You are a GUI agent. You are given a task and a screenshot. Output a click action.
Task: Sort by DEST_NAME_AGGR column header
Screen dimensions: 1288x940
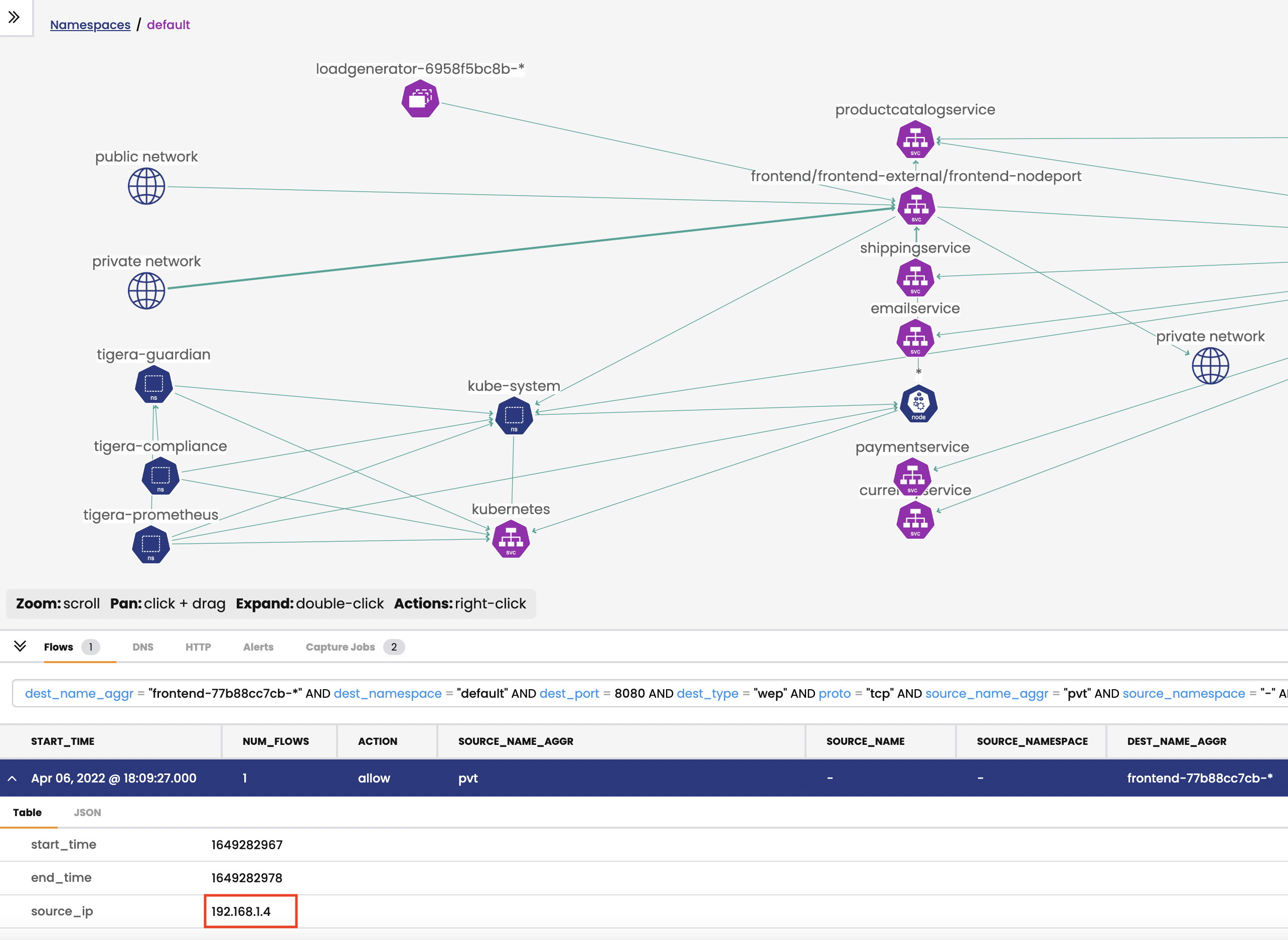point(1177,741)
